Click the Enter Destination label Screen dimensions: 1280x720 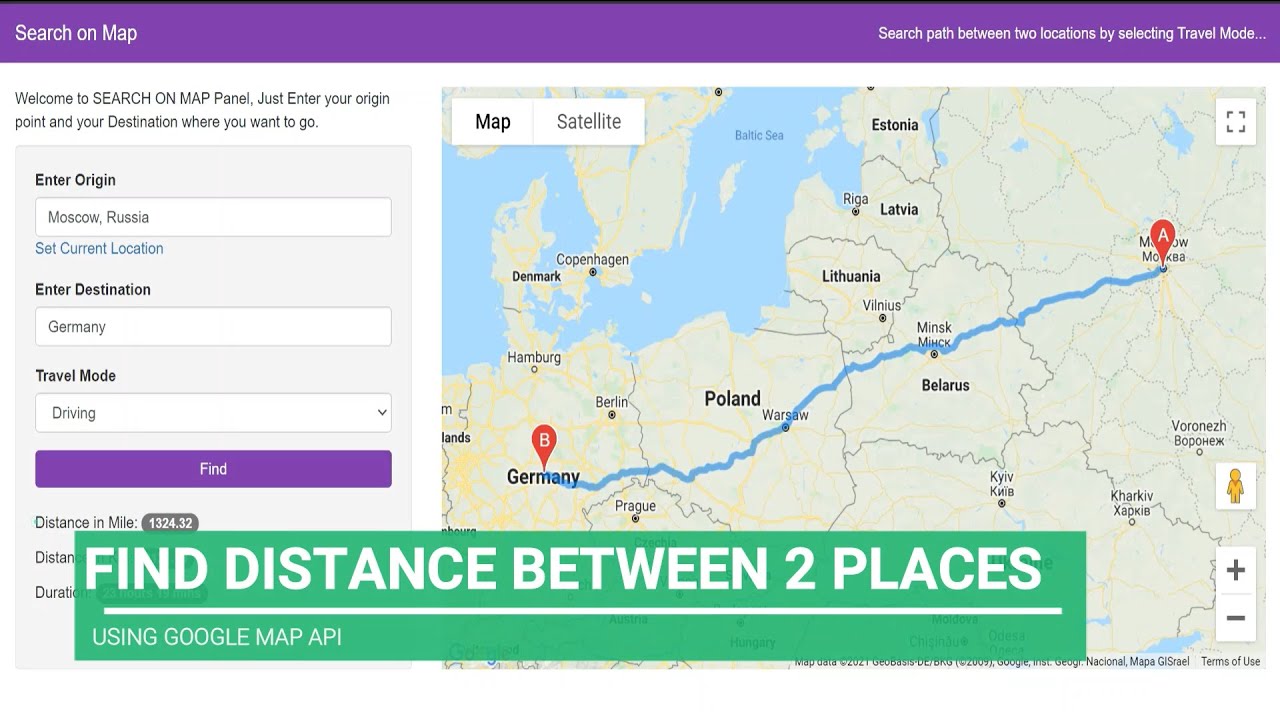coord(93,290)
